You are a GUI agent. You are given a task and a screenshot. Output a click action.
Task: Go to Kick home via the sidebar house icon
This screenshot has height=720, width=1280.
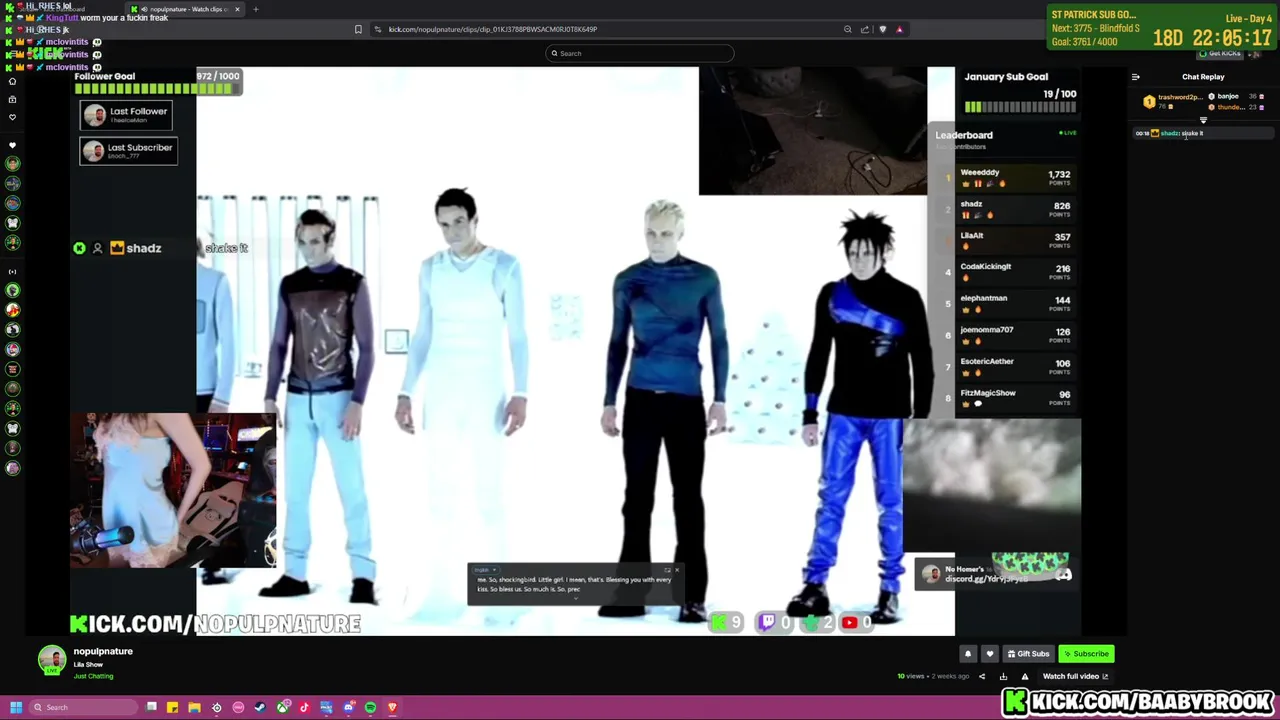pos(12,81)
